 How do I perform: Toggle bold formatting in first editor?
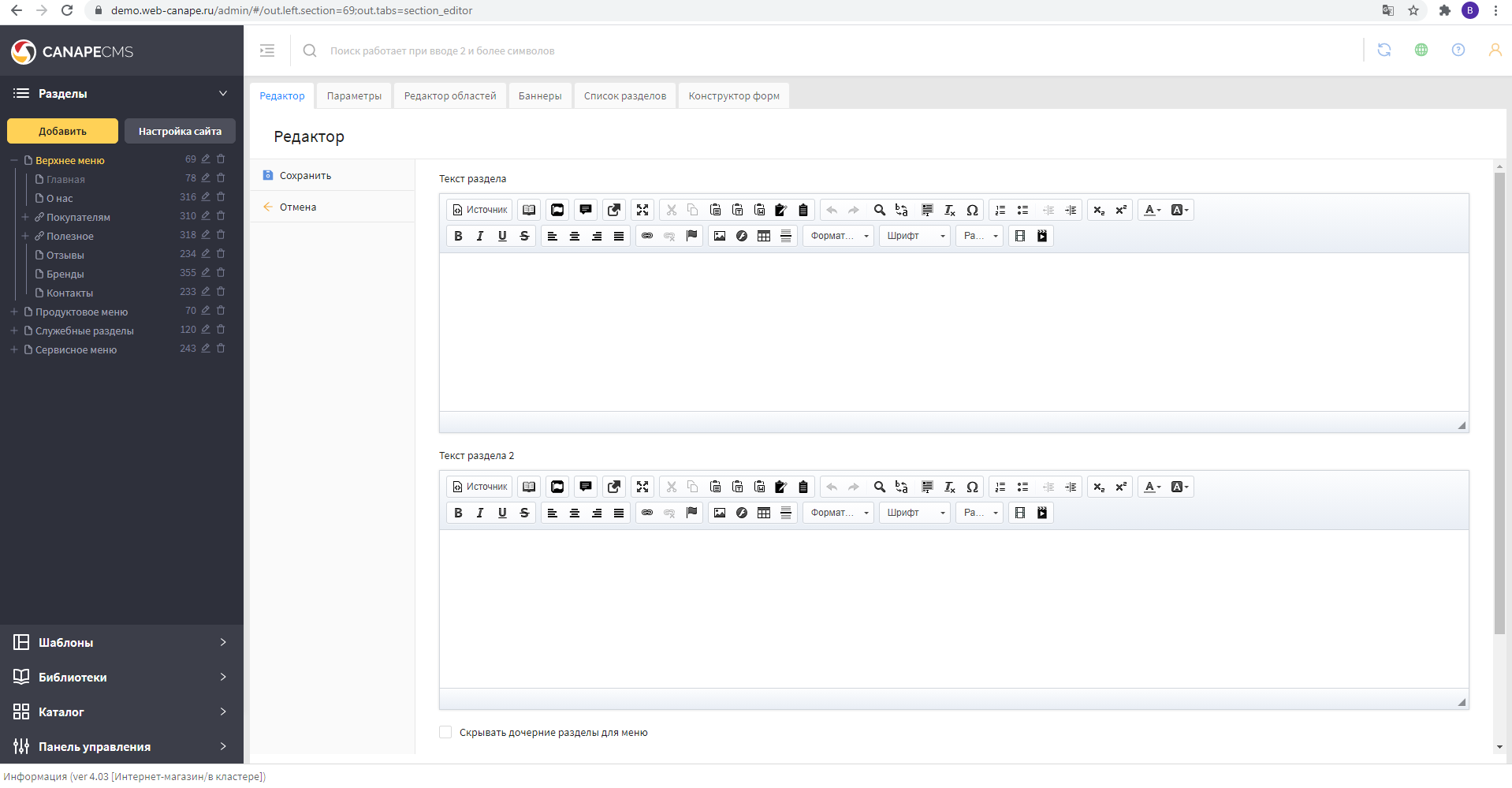(458, 236)
